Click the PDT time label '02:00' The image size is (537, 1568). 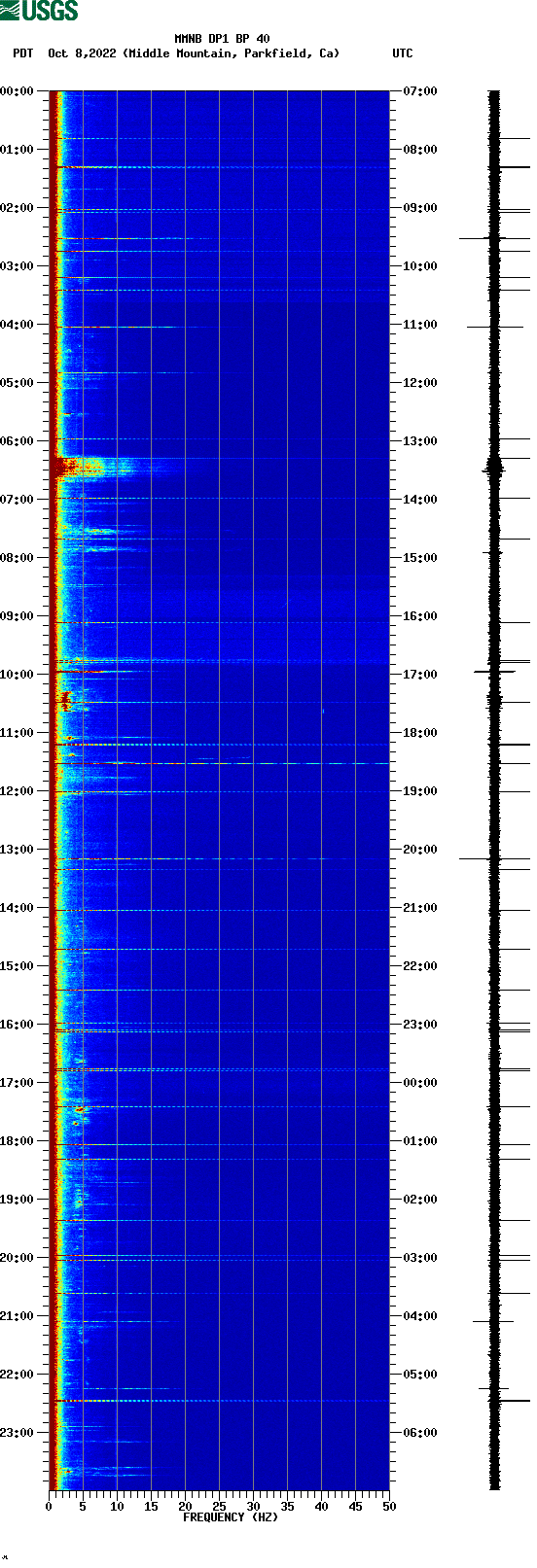(18, 208)
